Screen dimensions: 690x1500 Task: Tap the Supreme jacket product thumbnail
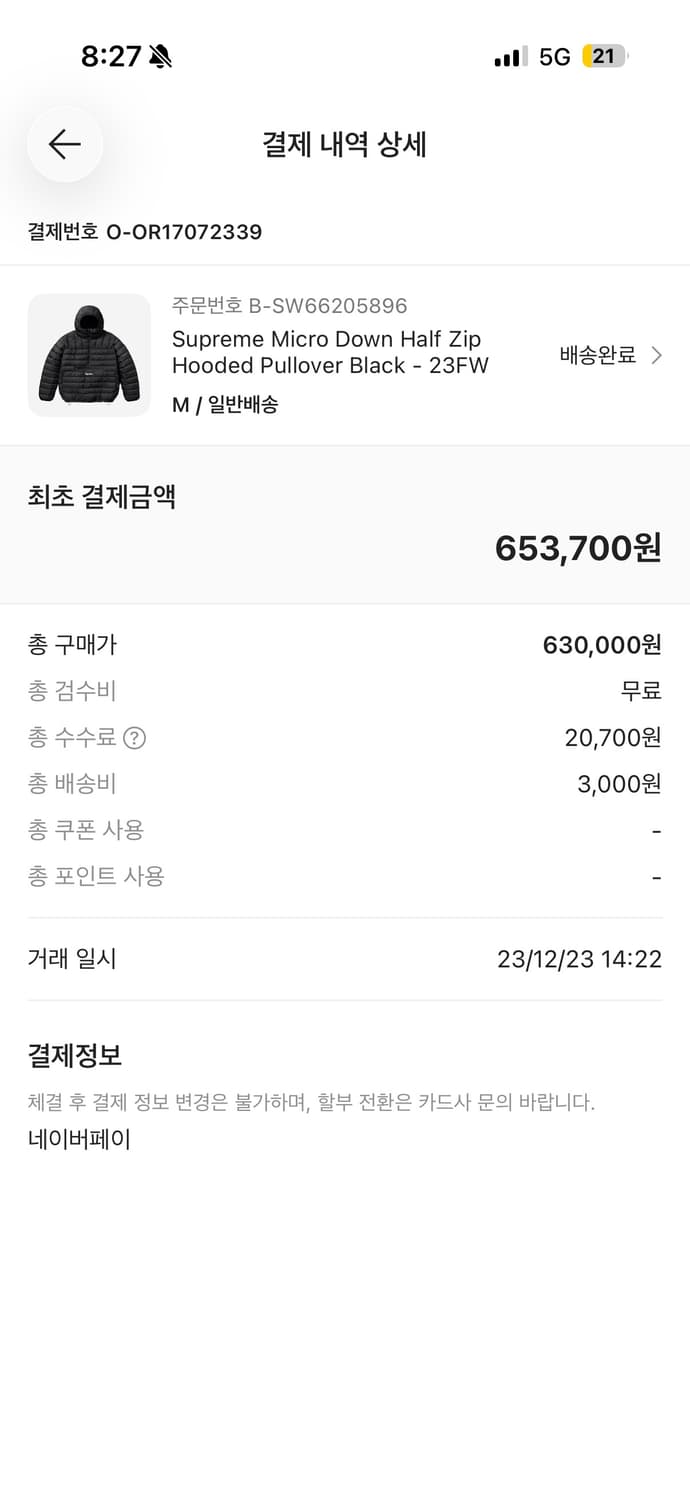89,355
